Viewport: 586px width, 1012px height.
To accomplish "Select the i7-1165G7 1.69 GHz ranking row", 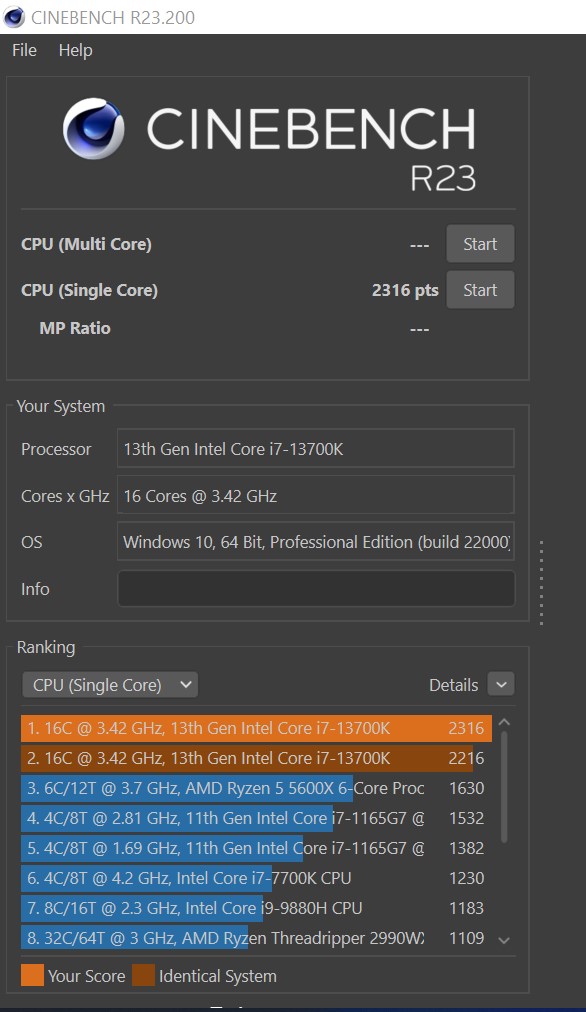I will 256,848.
